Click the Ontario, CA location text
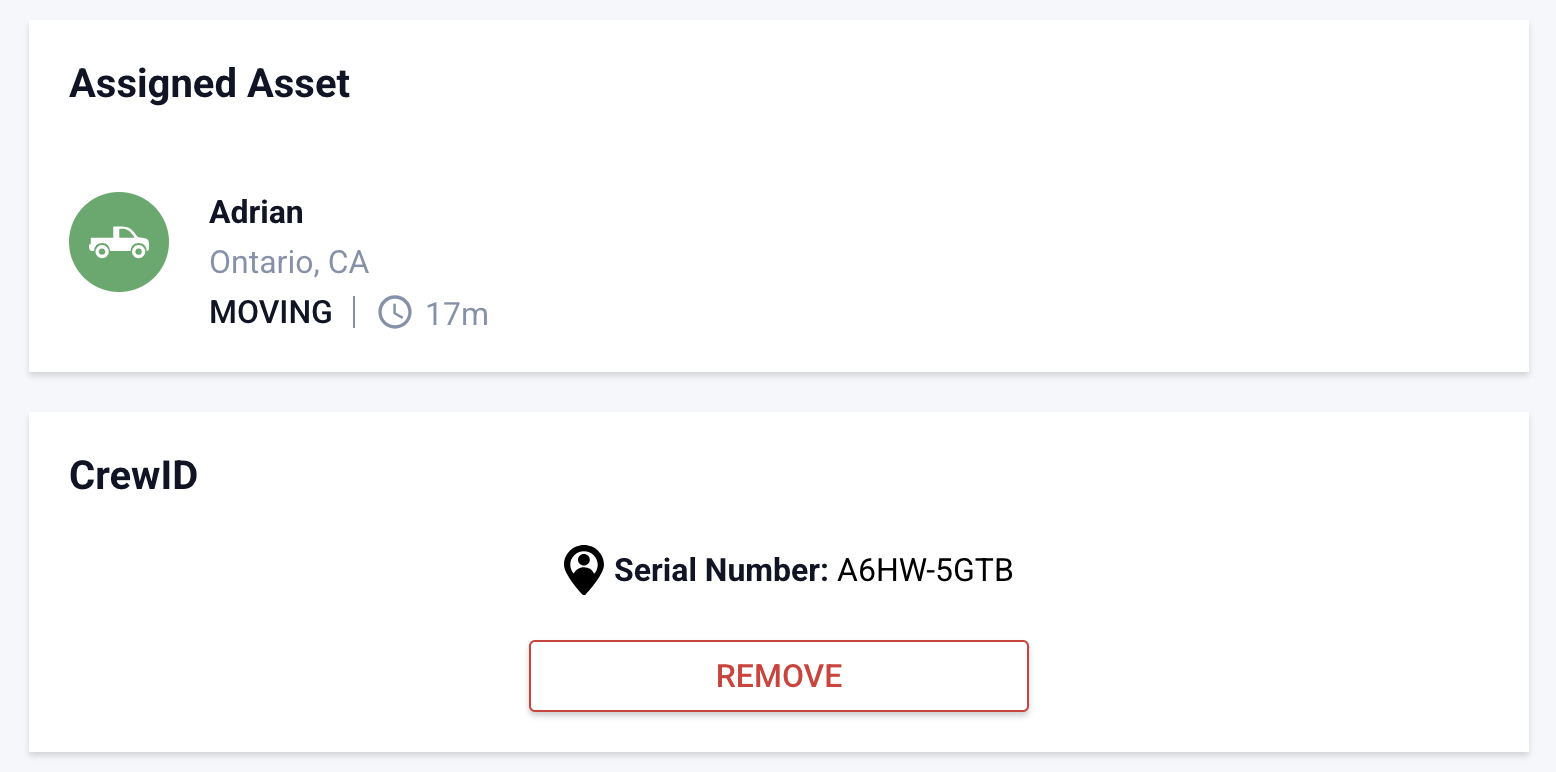The width and height of the screenshot is (1556, 772). [x=289, y=262]
